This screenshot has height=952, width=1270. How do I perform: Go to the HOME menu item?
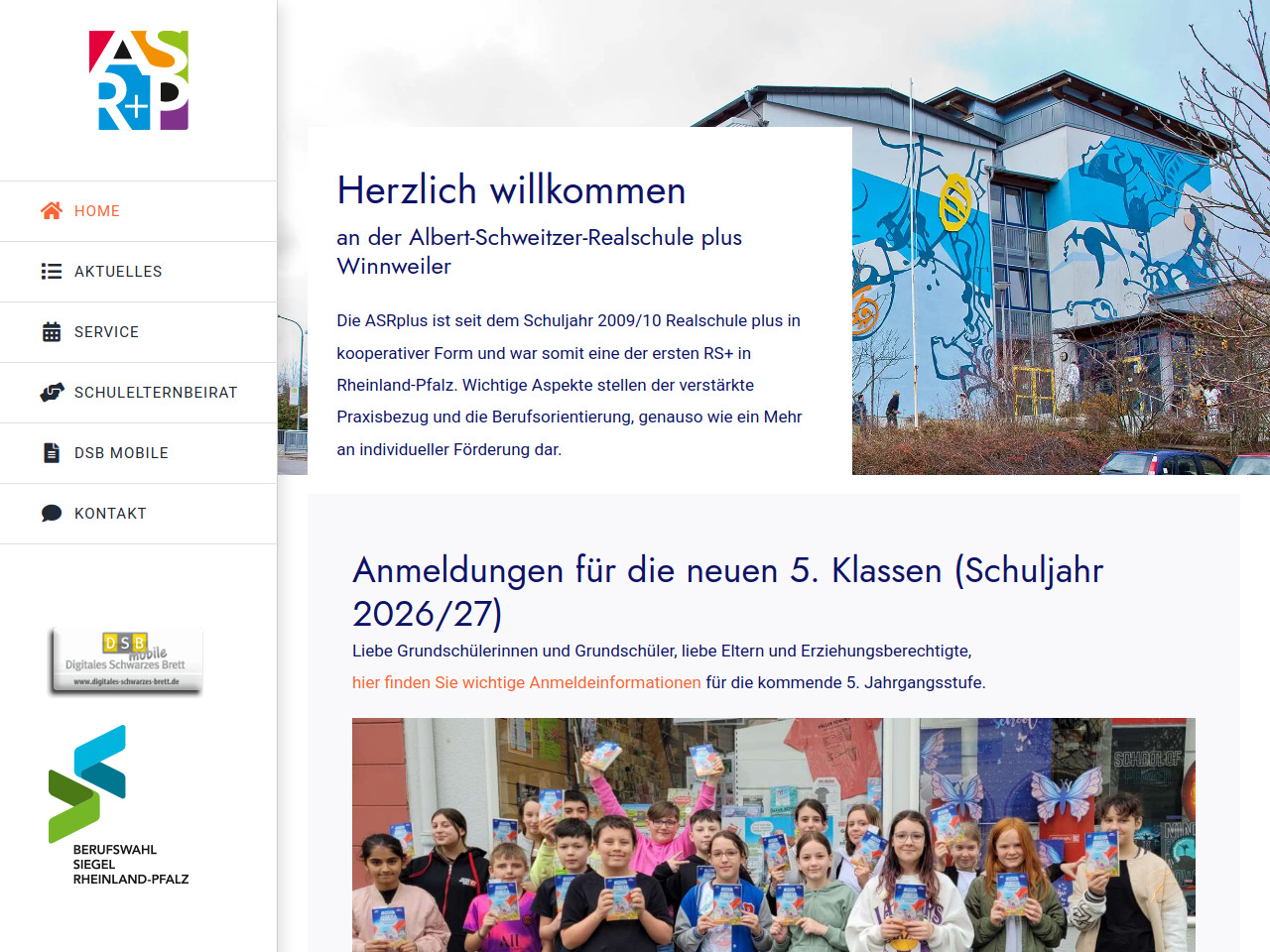(97, 211)
